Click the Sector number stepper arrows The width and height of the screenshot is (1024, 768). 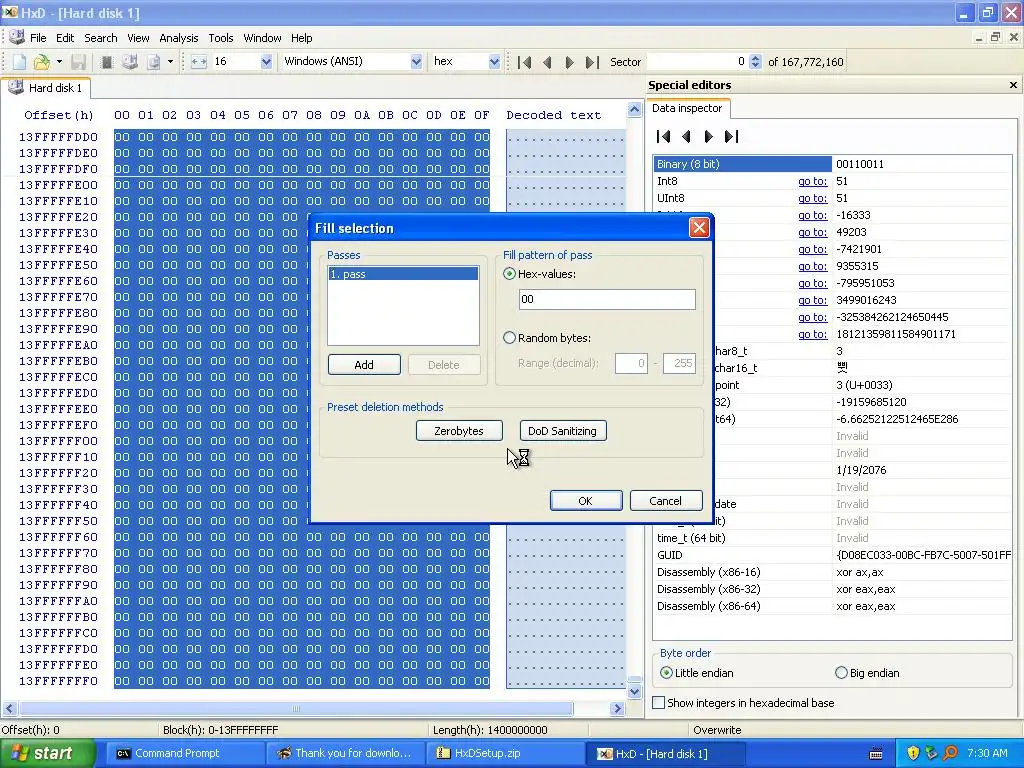tap(756, 62)
